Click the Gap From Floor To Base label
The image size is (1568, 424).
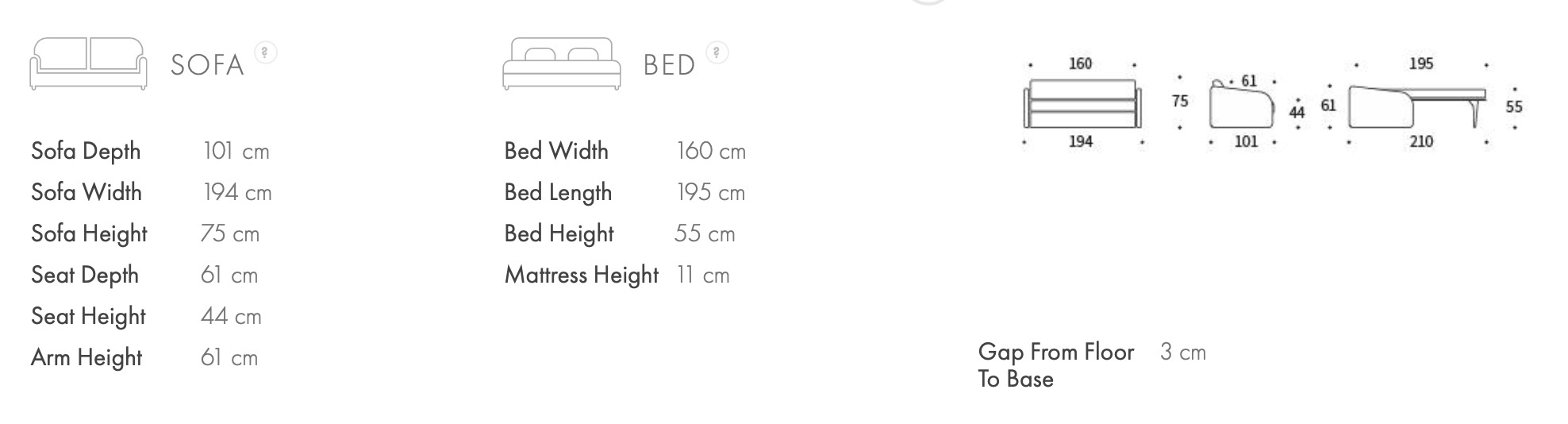(1055, 364)
